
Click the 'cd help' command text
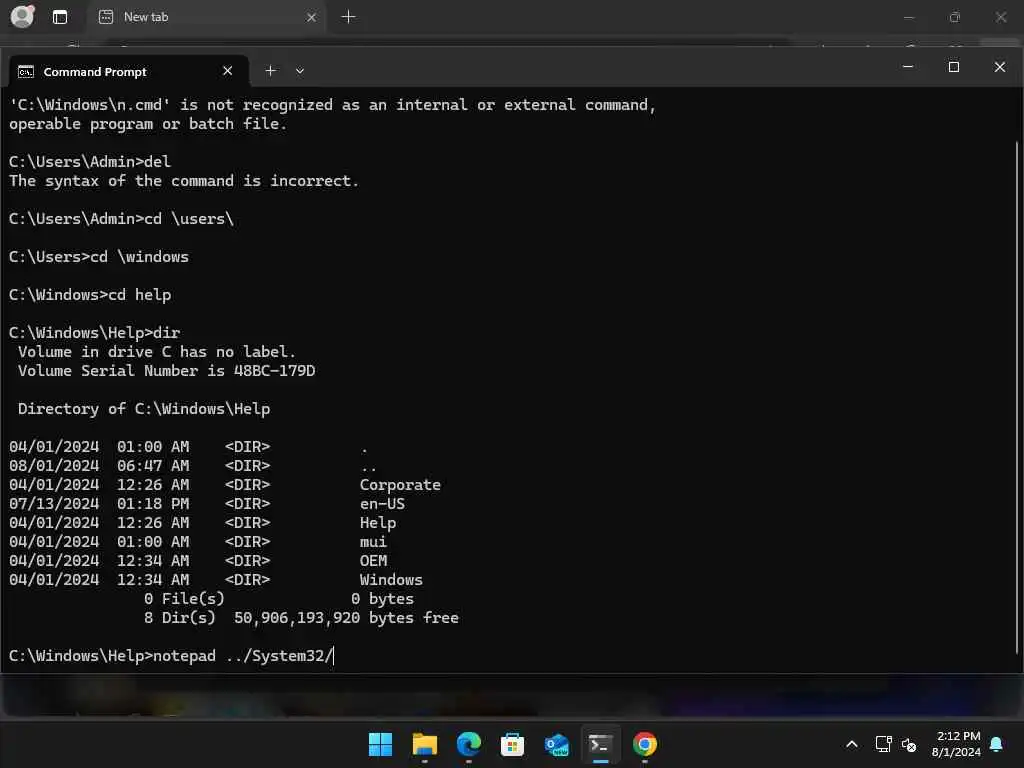coord(139,295)
